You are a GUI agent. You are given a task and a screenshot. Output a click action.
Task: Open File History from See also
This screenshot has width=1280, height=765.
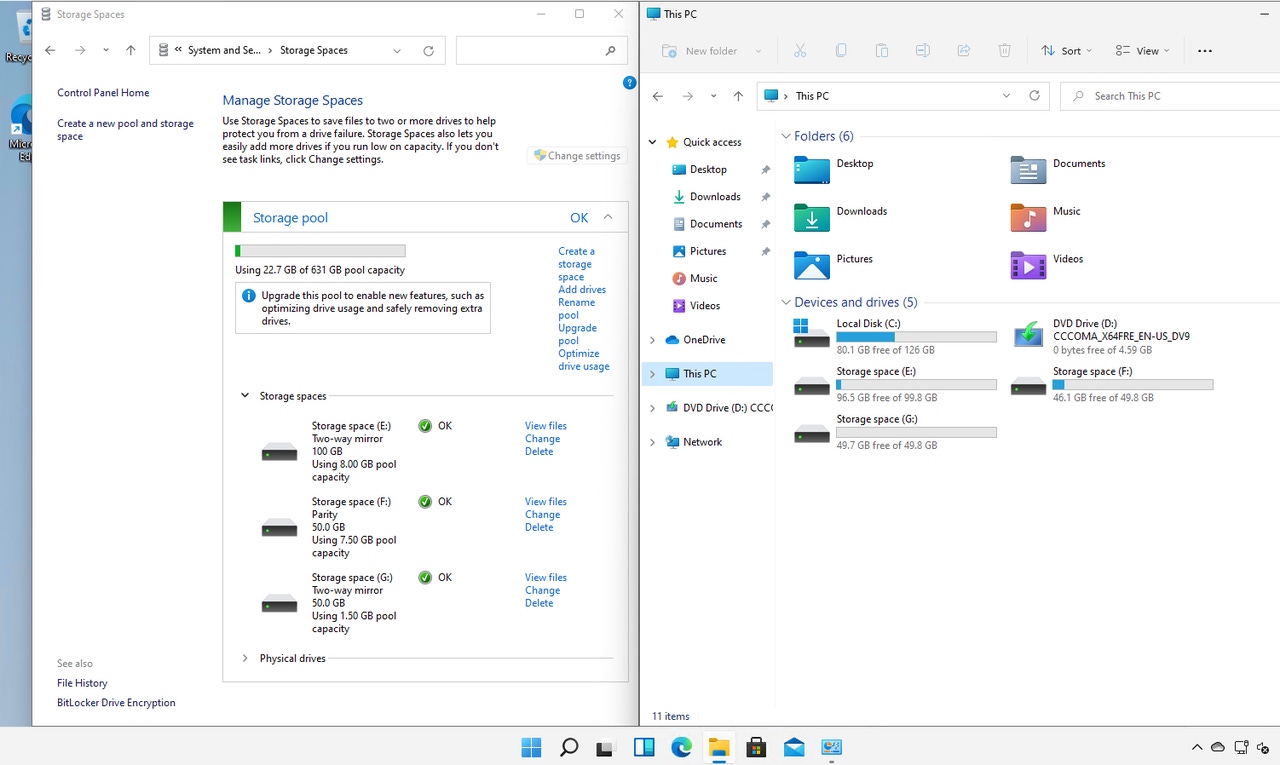tap(82, 683)
